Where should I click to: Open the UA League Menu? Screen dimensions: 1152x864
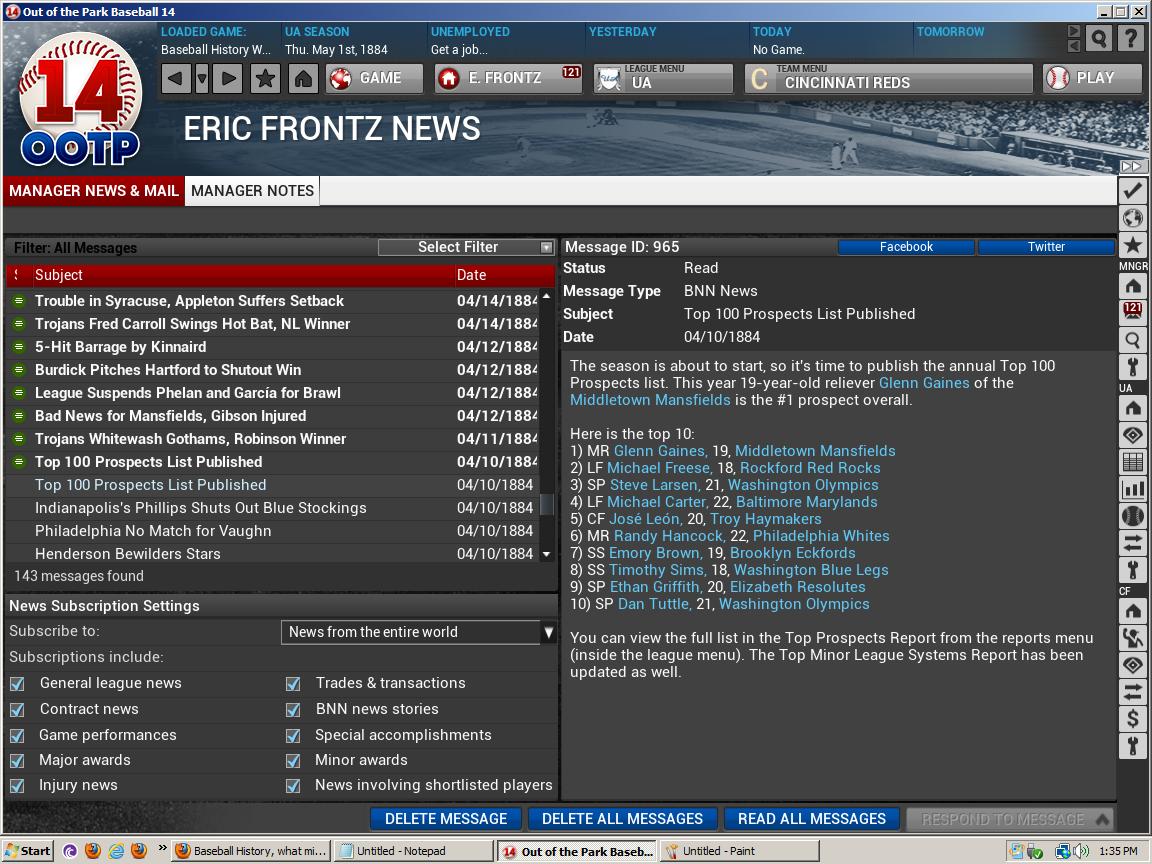coord(663,77)
